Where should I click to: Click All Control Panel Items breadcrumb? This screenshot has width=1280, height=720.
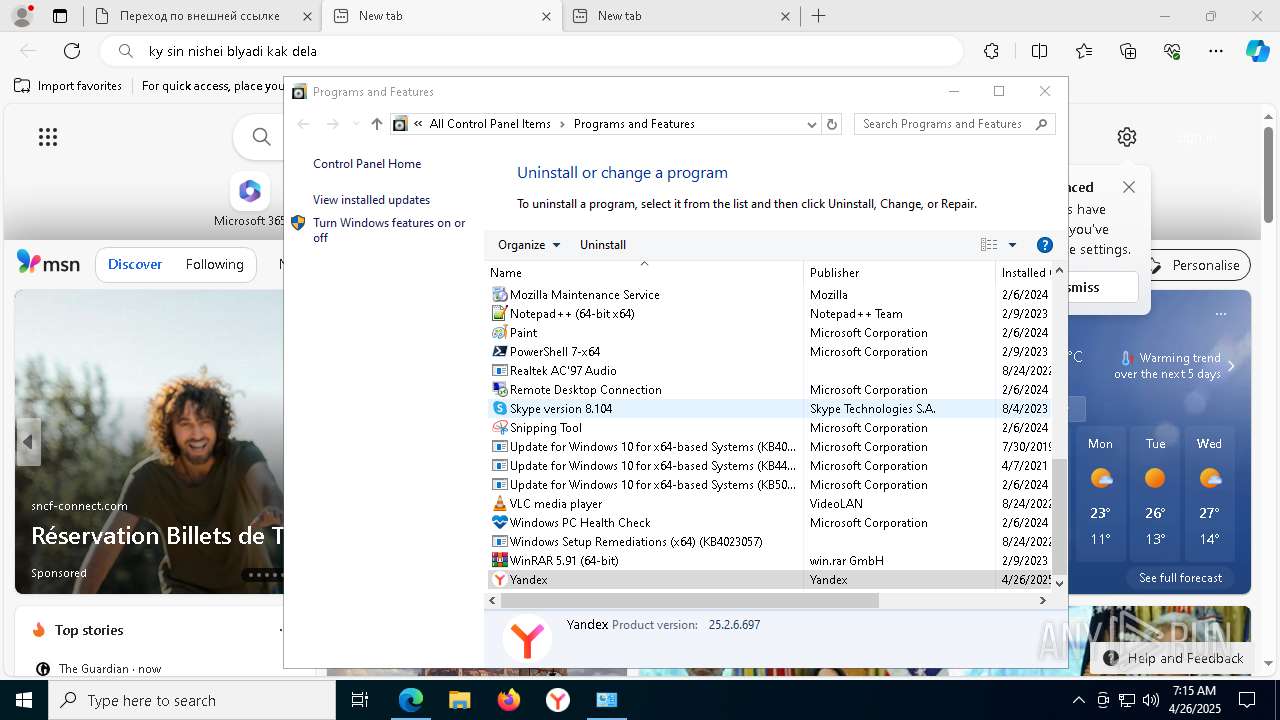(490, 124)
